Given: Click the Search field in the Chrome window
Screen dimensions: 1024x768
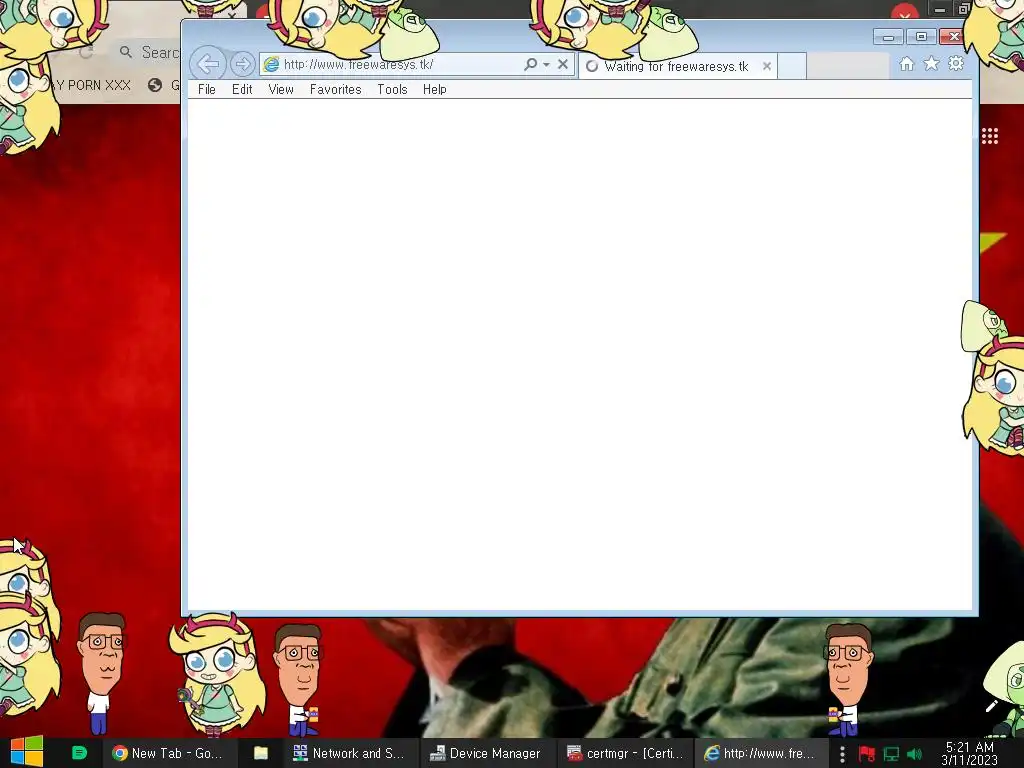Looking at the screenshot, I should pyautogui.click(x=150, y=52).
